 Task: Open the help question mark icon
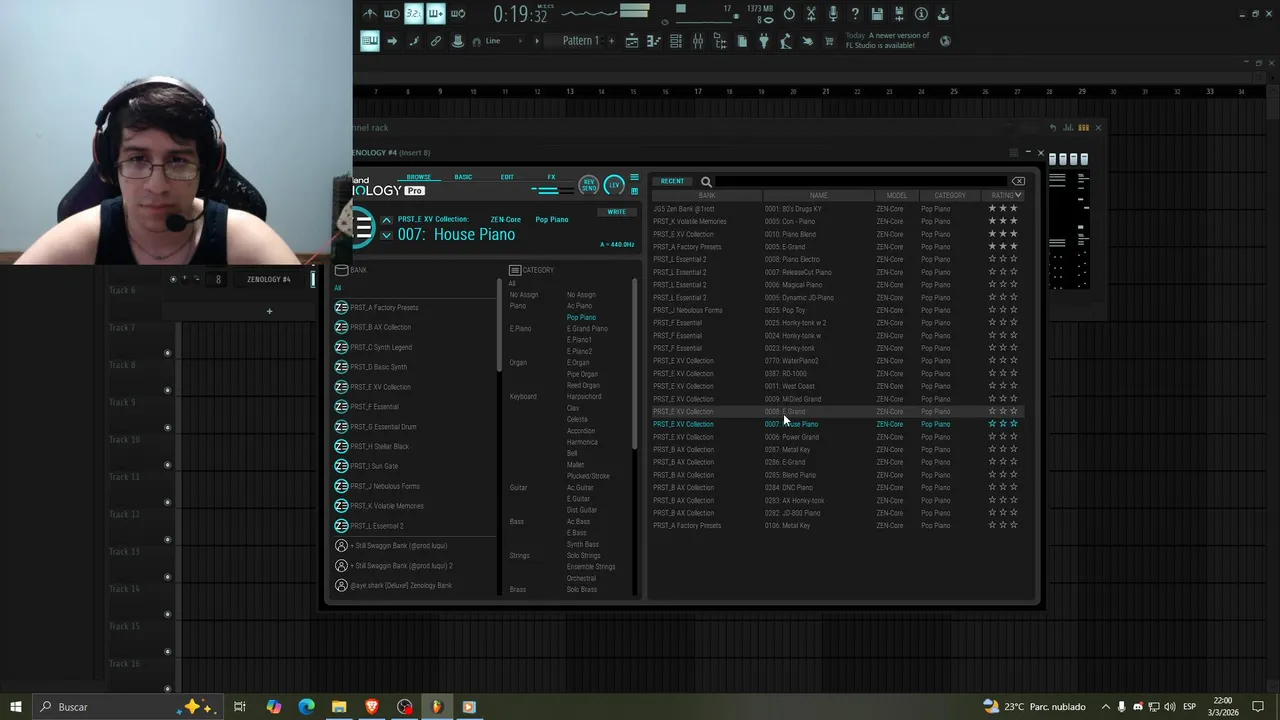[855, 14]
